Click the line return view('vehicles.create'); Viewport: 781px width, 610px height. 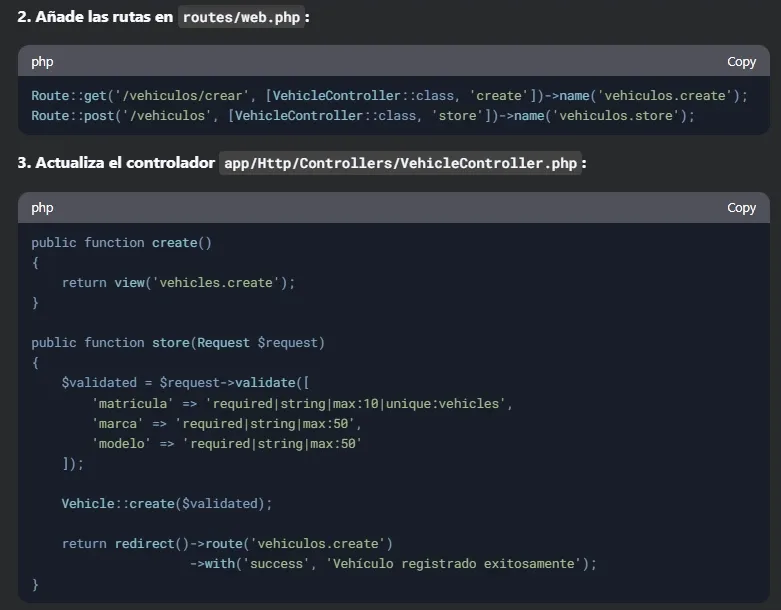pos(178,283)
